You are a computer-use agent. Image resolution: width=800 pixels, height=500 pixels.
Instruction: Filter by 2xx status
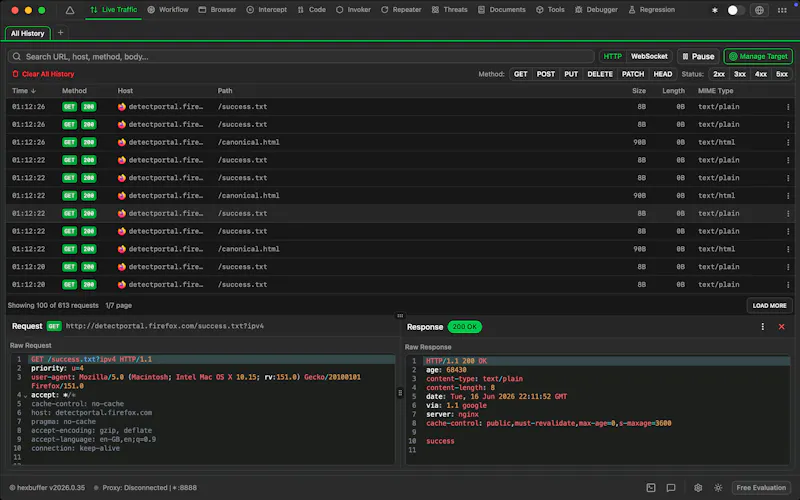pos(719,74)
